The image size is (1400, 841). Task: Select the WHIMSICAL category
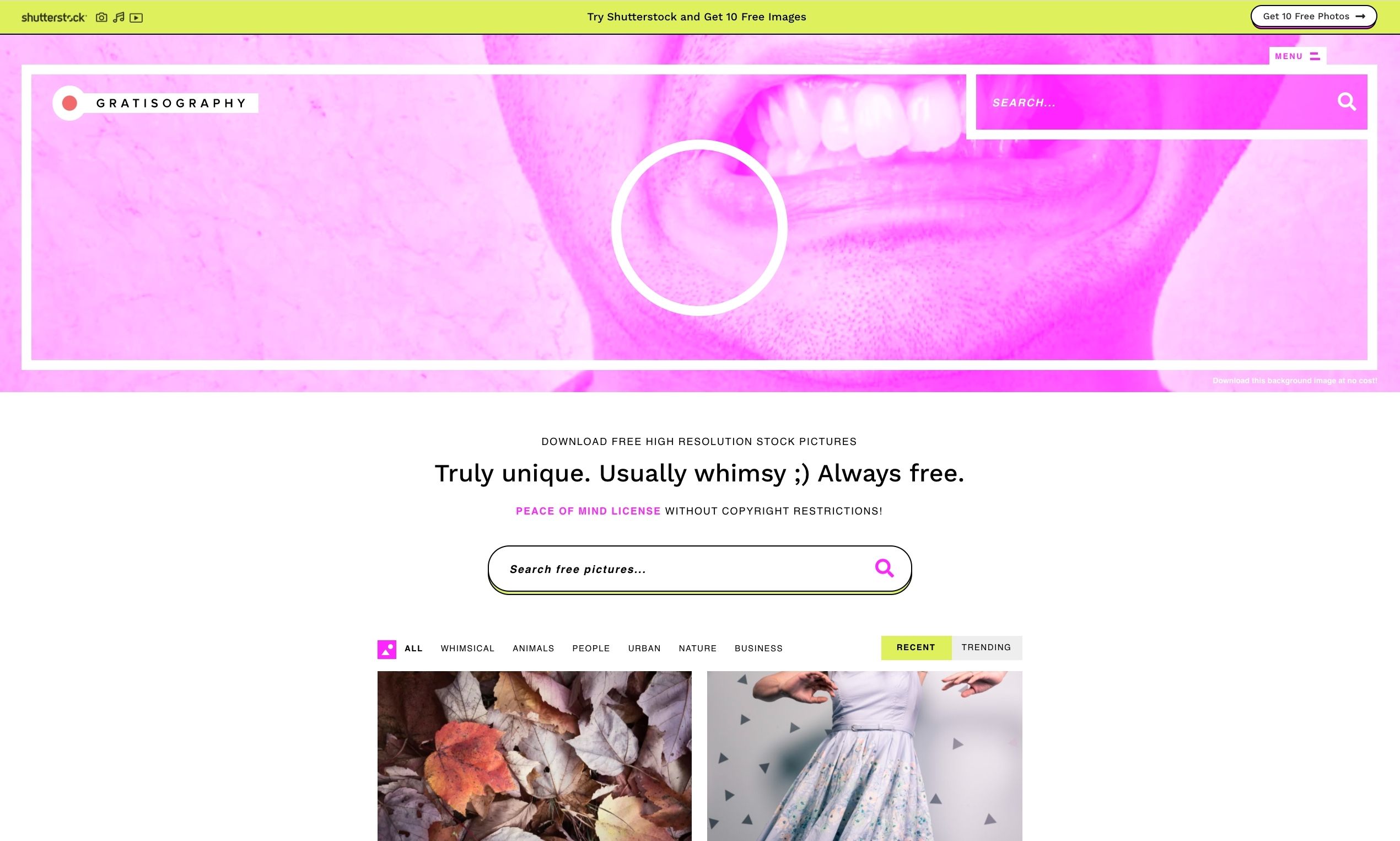pos(468,649)
